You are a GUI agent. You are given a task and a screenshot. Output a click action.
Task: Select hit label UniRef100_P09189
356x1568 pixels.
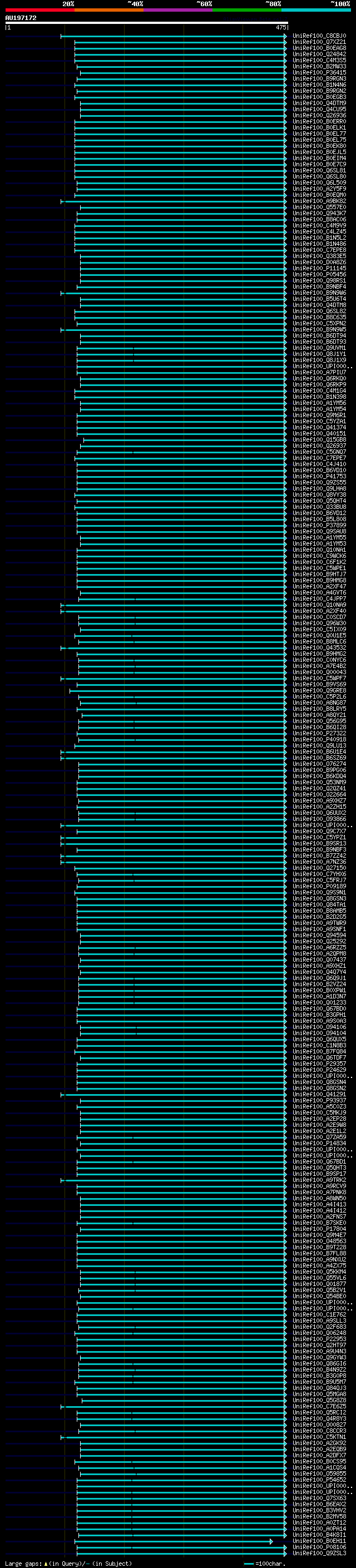tap(319, 886)
